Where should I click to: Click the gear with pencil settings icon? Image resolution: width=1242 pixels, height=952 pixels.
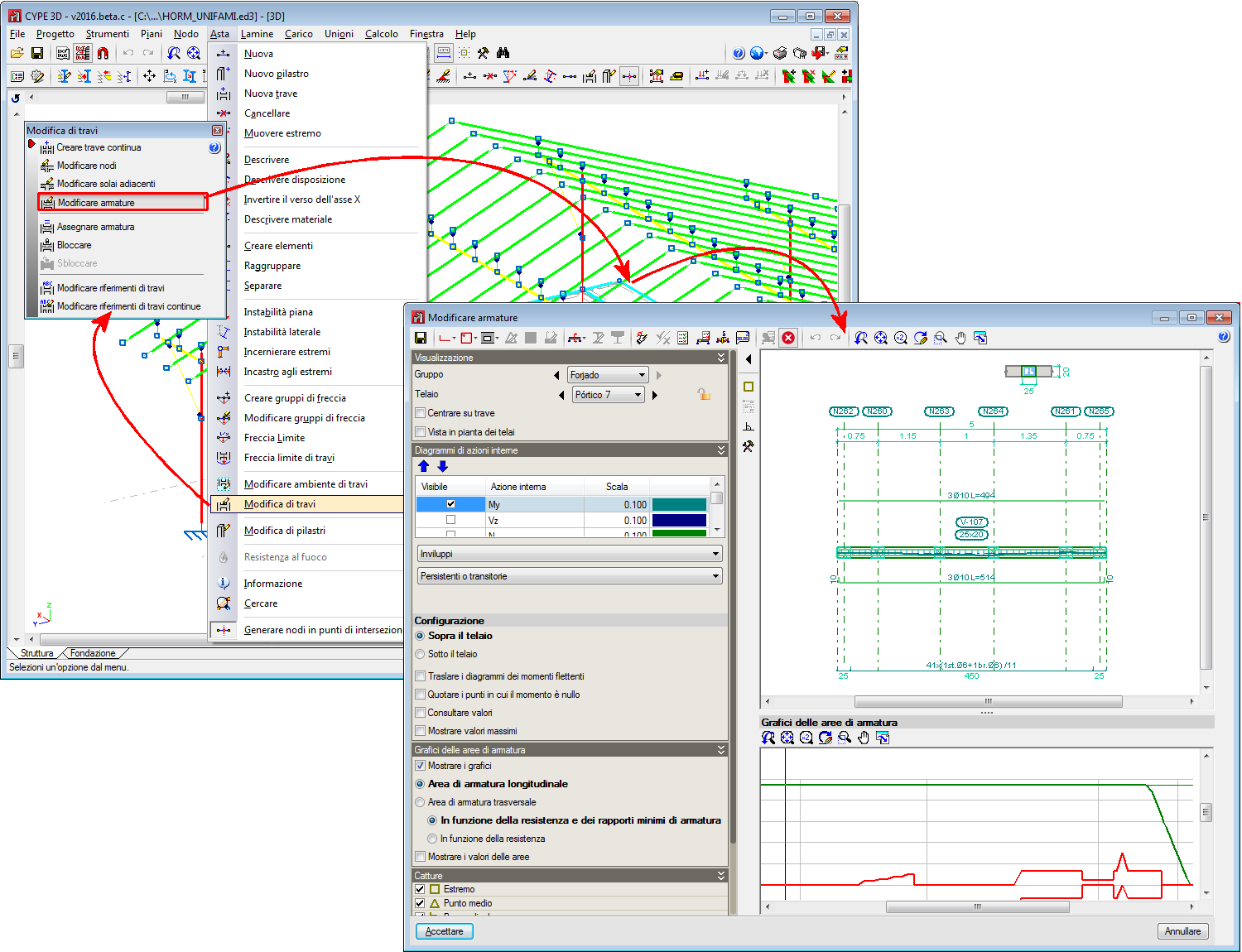pyautogui.click(x=37, y=76)
